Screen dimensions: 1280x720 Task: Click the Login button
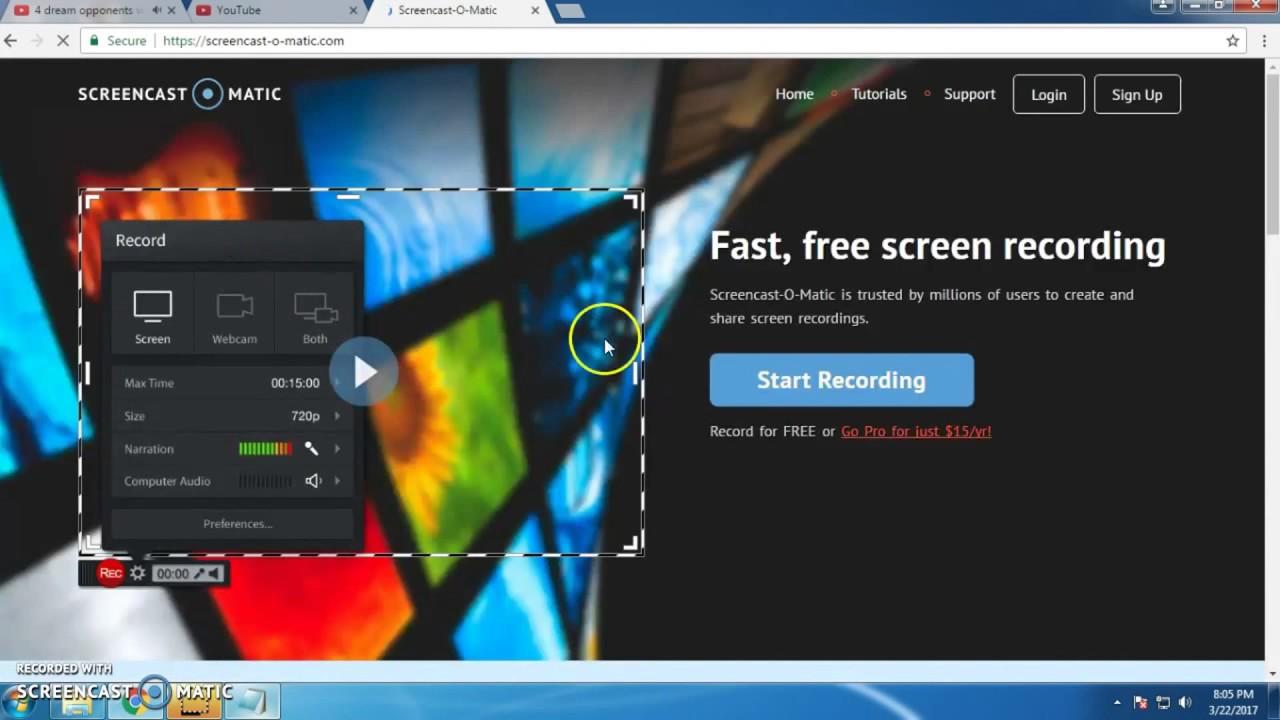[x=1048, y=94]
